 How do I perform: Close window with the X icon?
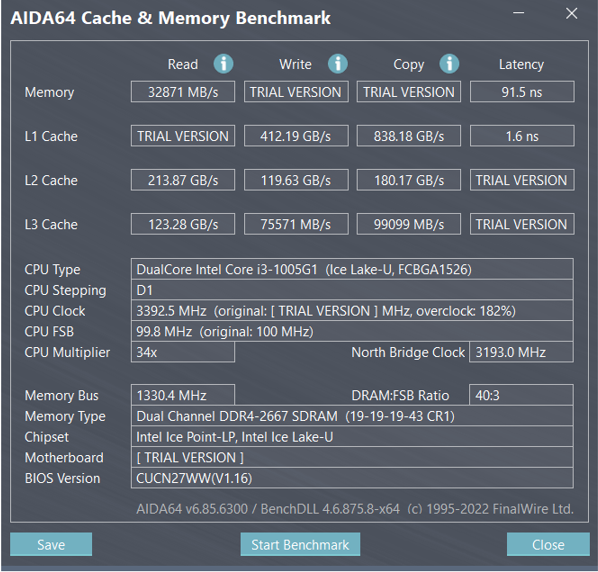coord(571,13)
